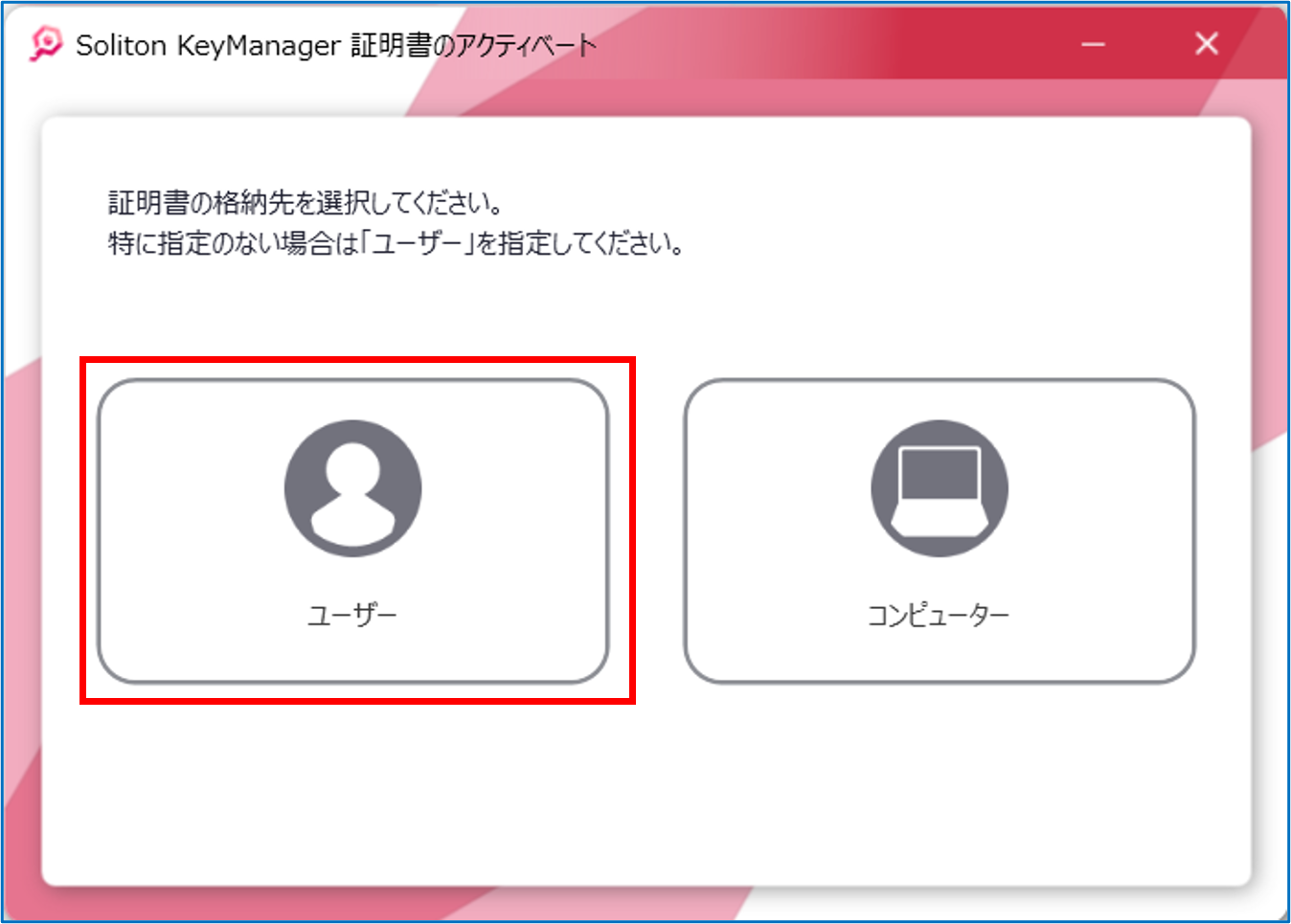Select コンピューター as the certificate store
Image resolution: width=1291 pixels, height=924 pixels.
(939, 531)
